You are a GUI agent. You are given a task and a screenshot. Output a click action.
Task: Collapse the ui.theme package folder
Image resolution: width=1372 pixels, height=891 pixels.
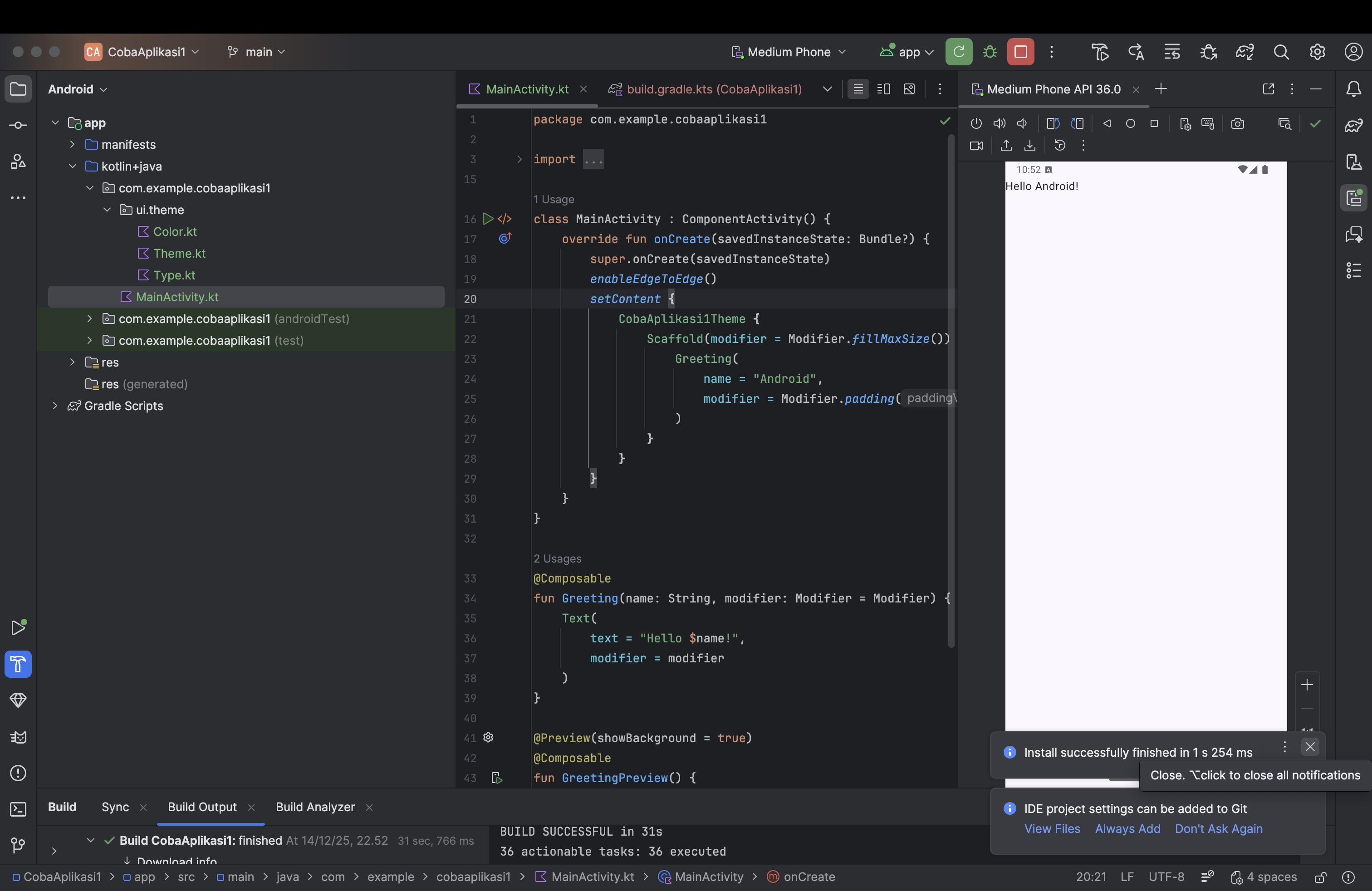(x=107, y=210)
